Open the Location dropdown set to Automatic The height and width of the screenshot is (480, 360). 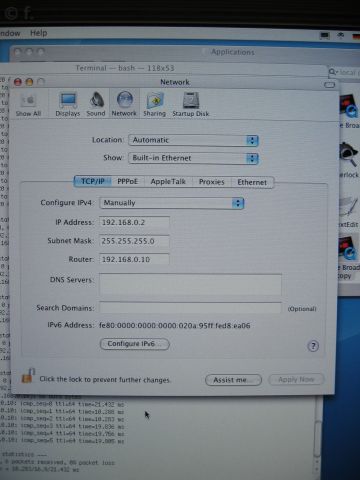193,140
